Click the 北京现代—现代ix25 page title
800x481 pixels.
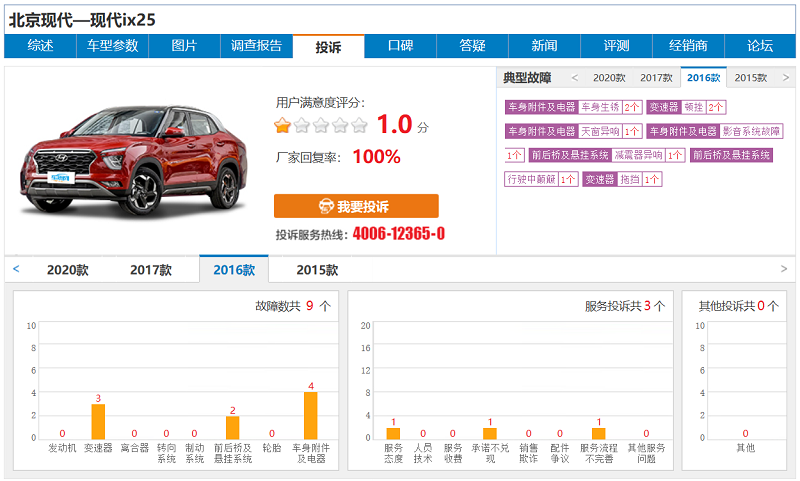82,20
